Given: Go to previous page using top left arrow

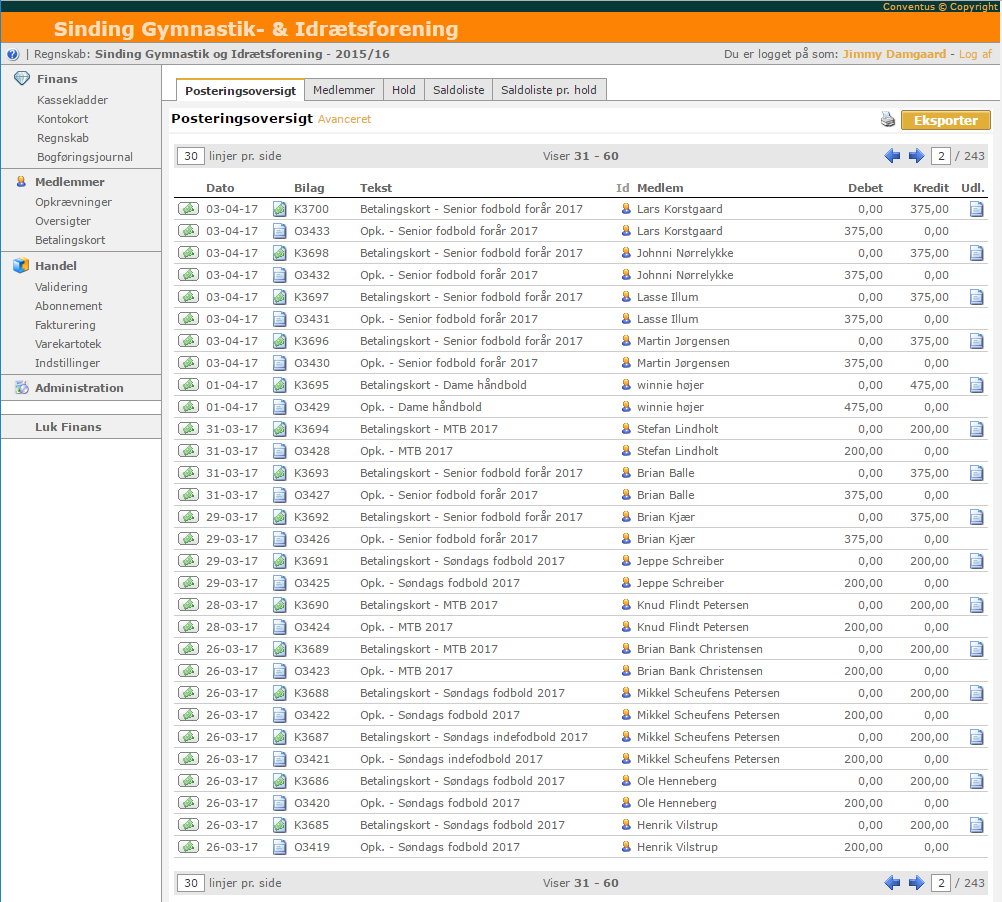Looking at the screenshot, I should [892, 156].
